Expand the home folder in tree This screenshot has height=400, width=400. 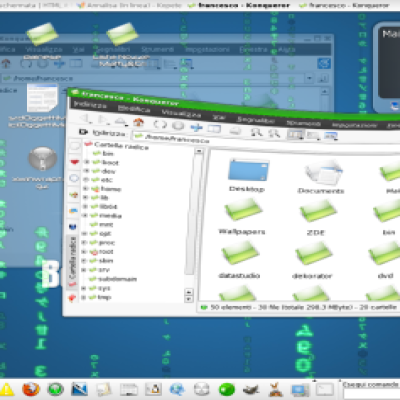coord(86,188)
